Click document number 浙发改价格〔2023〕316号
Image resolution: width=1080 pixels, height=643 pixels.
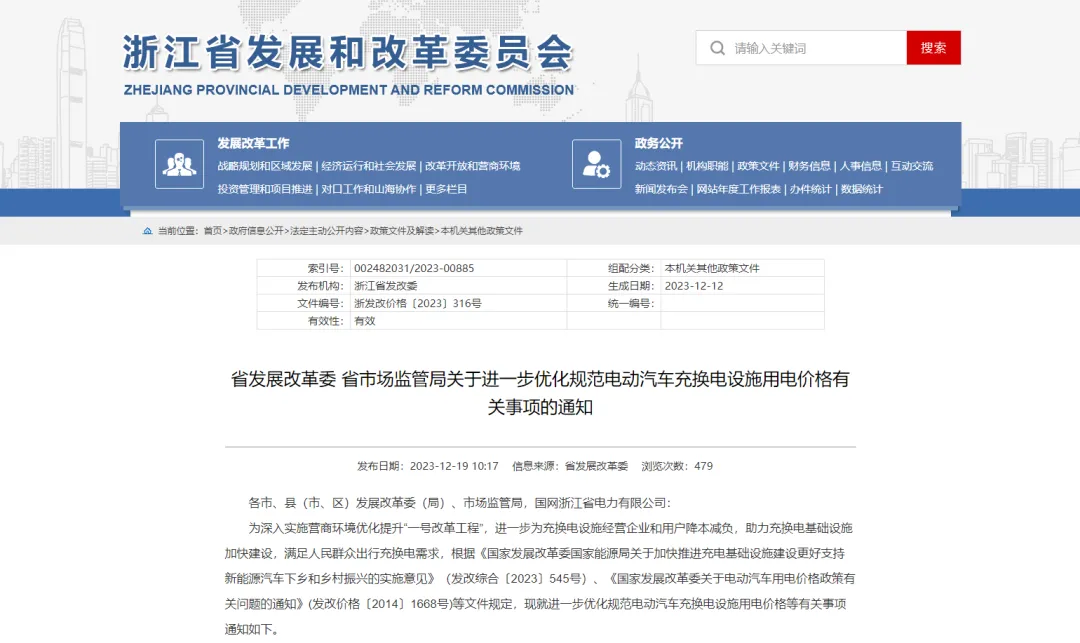(417, 303)
